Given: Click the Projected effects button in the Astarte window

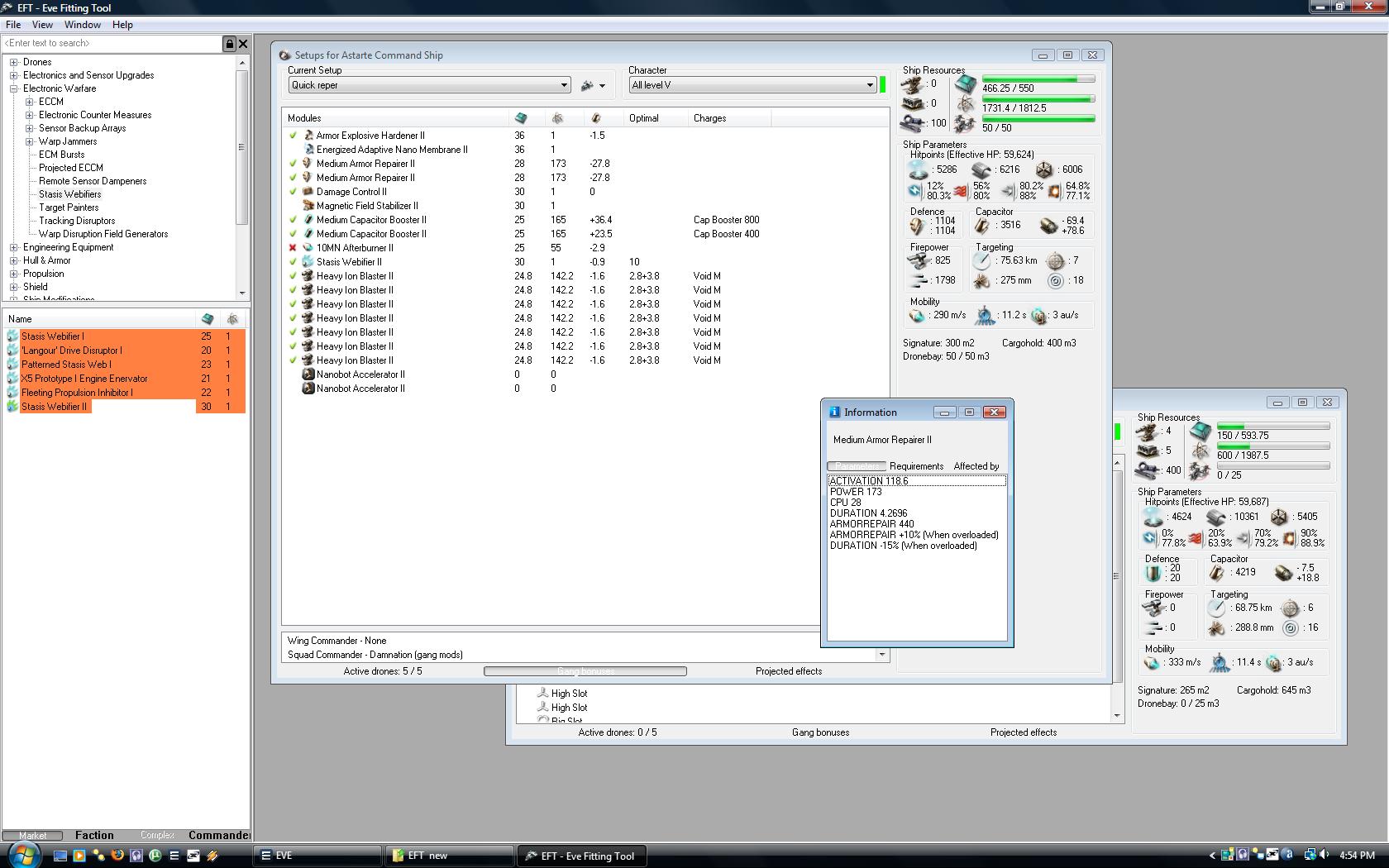Looking at the screenshot, I should click(789, 671).
